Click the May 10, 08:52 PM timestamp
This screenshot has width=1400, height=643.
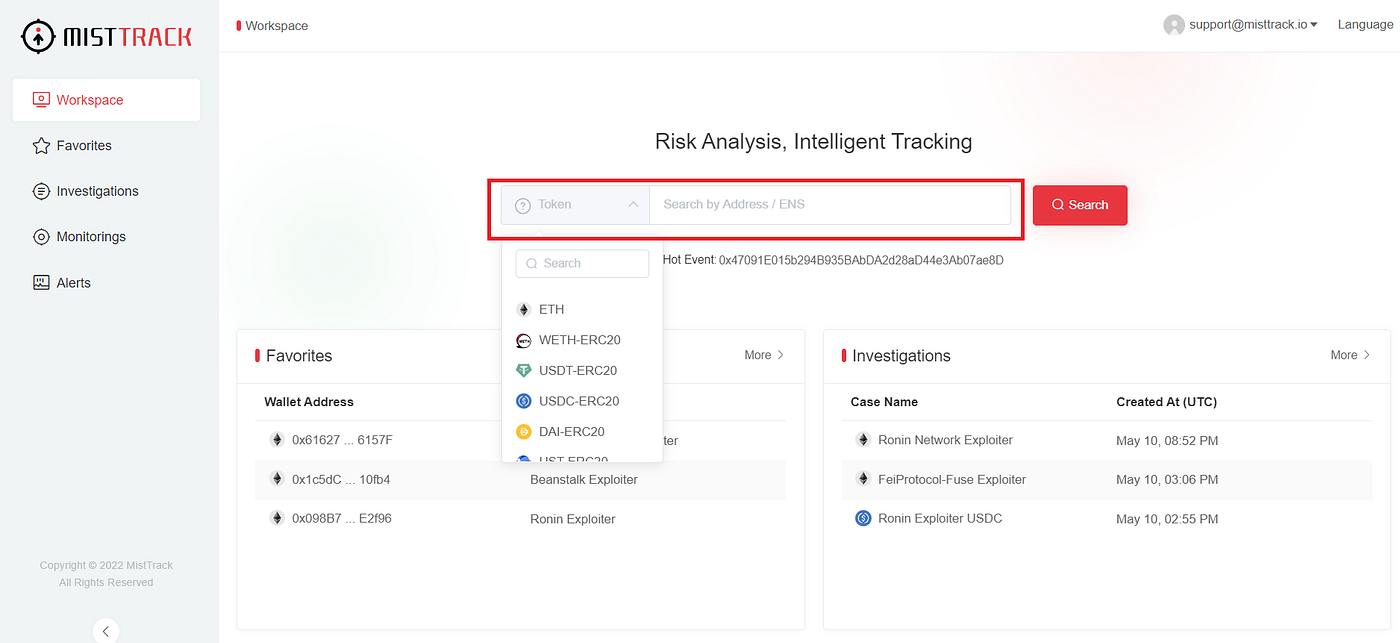(1167, 440)
